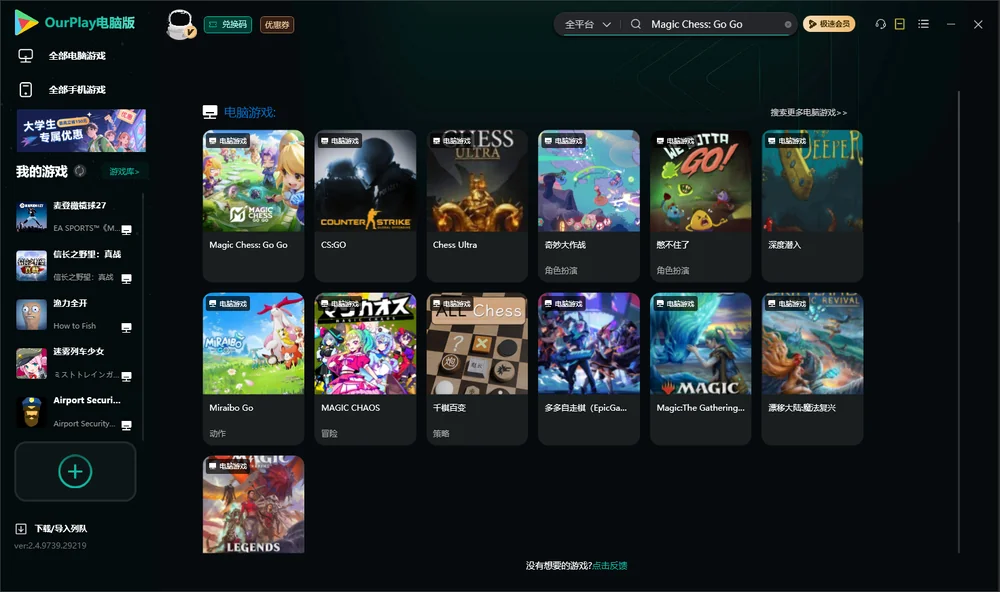Select 迷雾列车少女 in my games
The image size is (1000, 592).
(x=75, y=363)
